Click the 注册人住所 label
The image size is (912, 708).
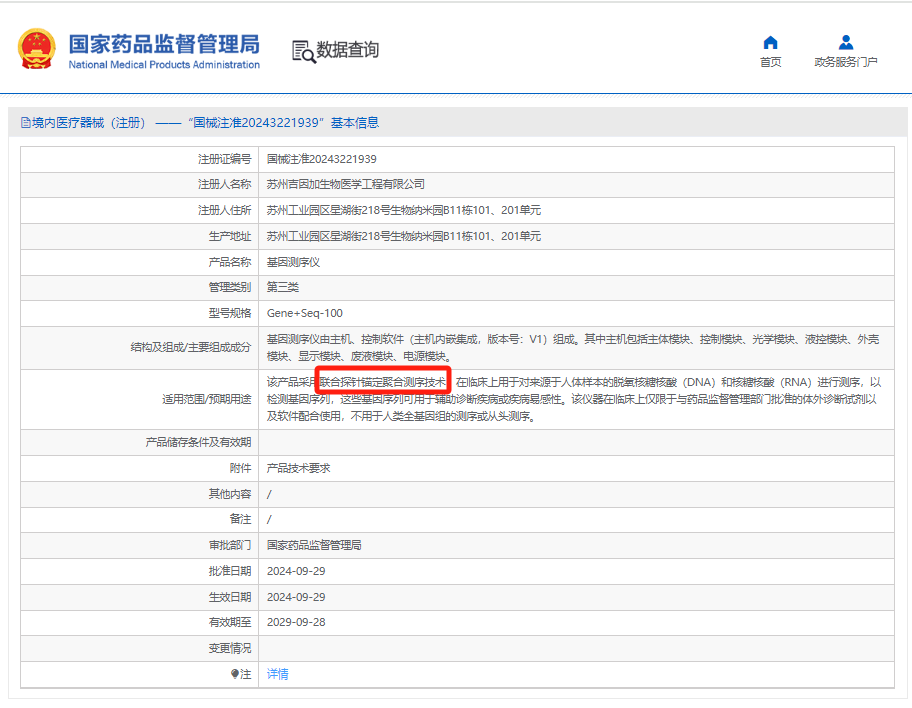(224, 210)
